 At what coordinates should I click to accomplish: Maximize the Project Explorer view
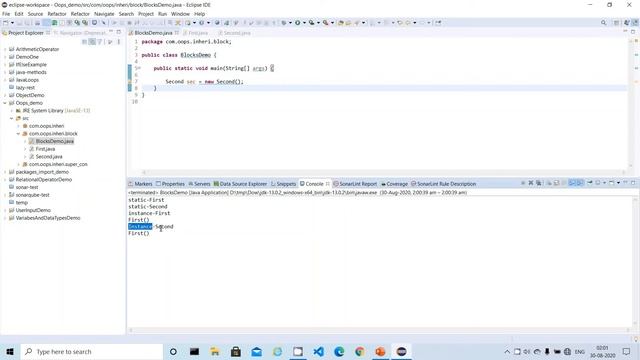point(119,32)
